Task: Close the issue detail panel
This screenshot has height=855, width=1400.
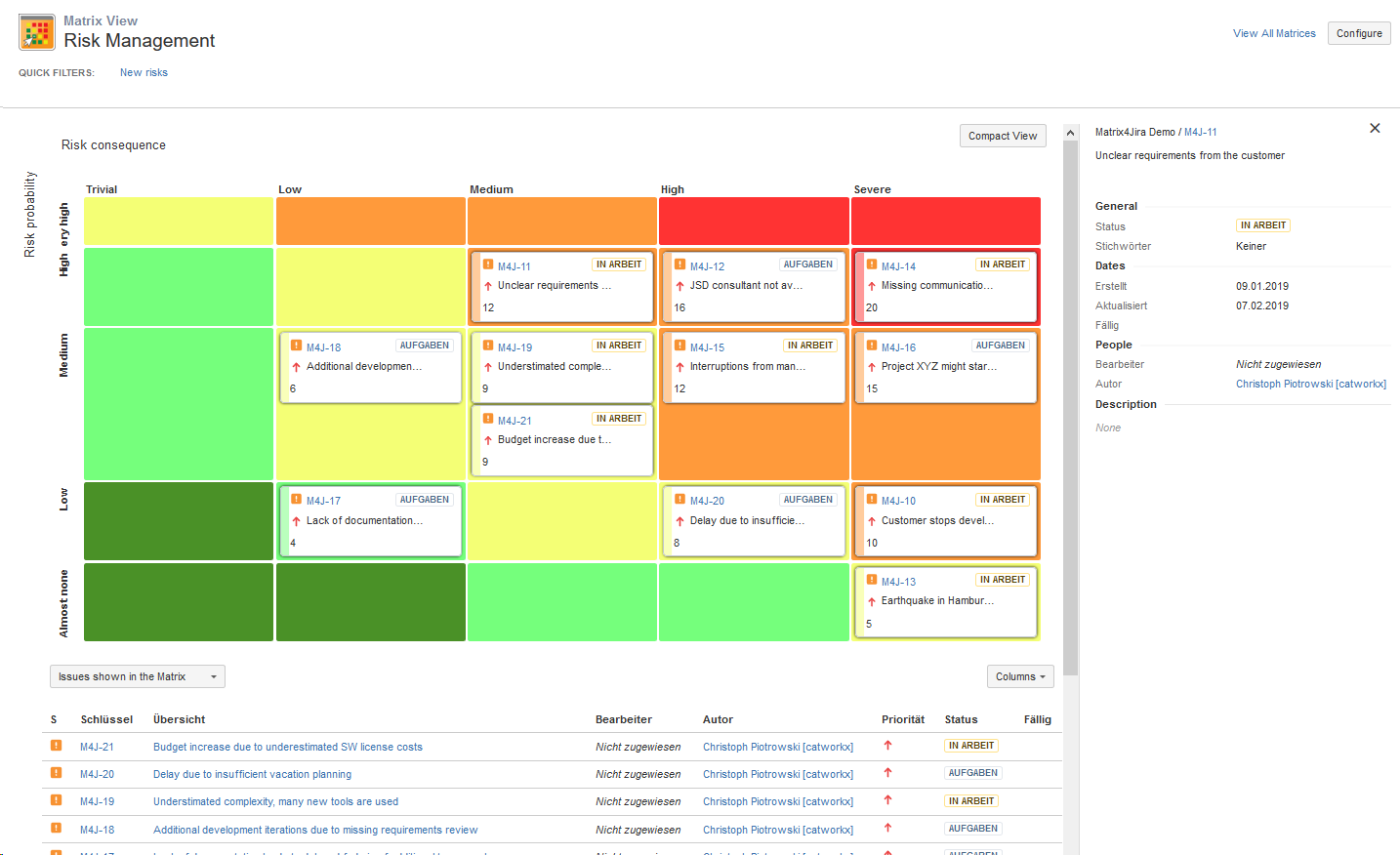Action: (1375, 128)
